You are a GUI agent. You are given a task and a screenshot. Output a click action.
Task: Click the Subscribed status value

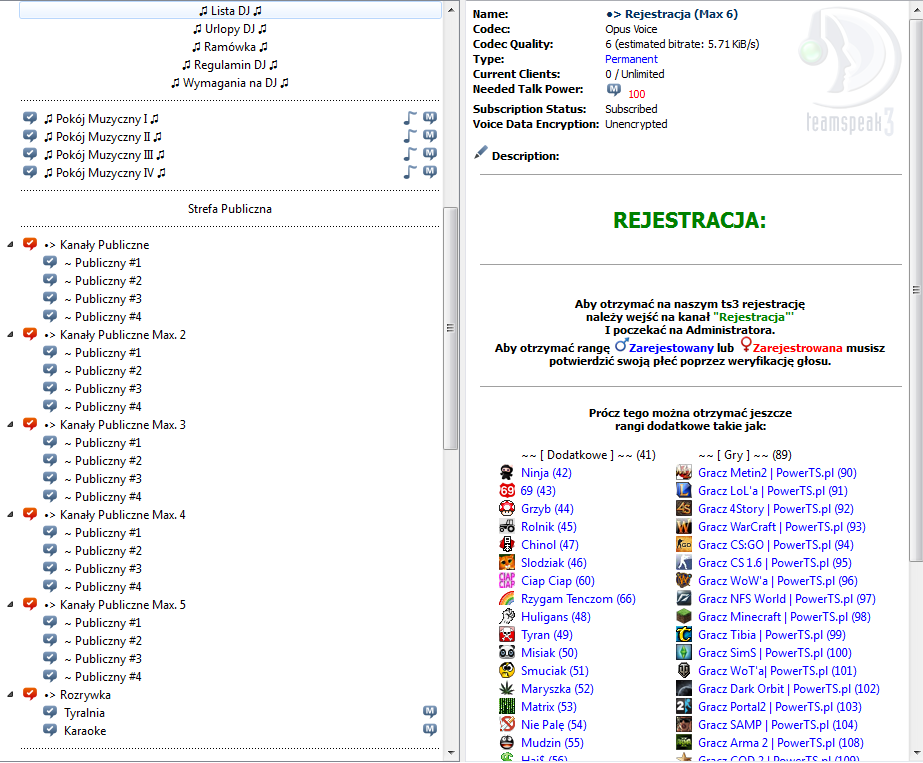pos(631,109)
